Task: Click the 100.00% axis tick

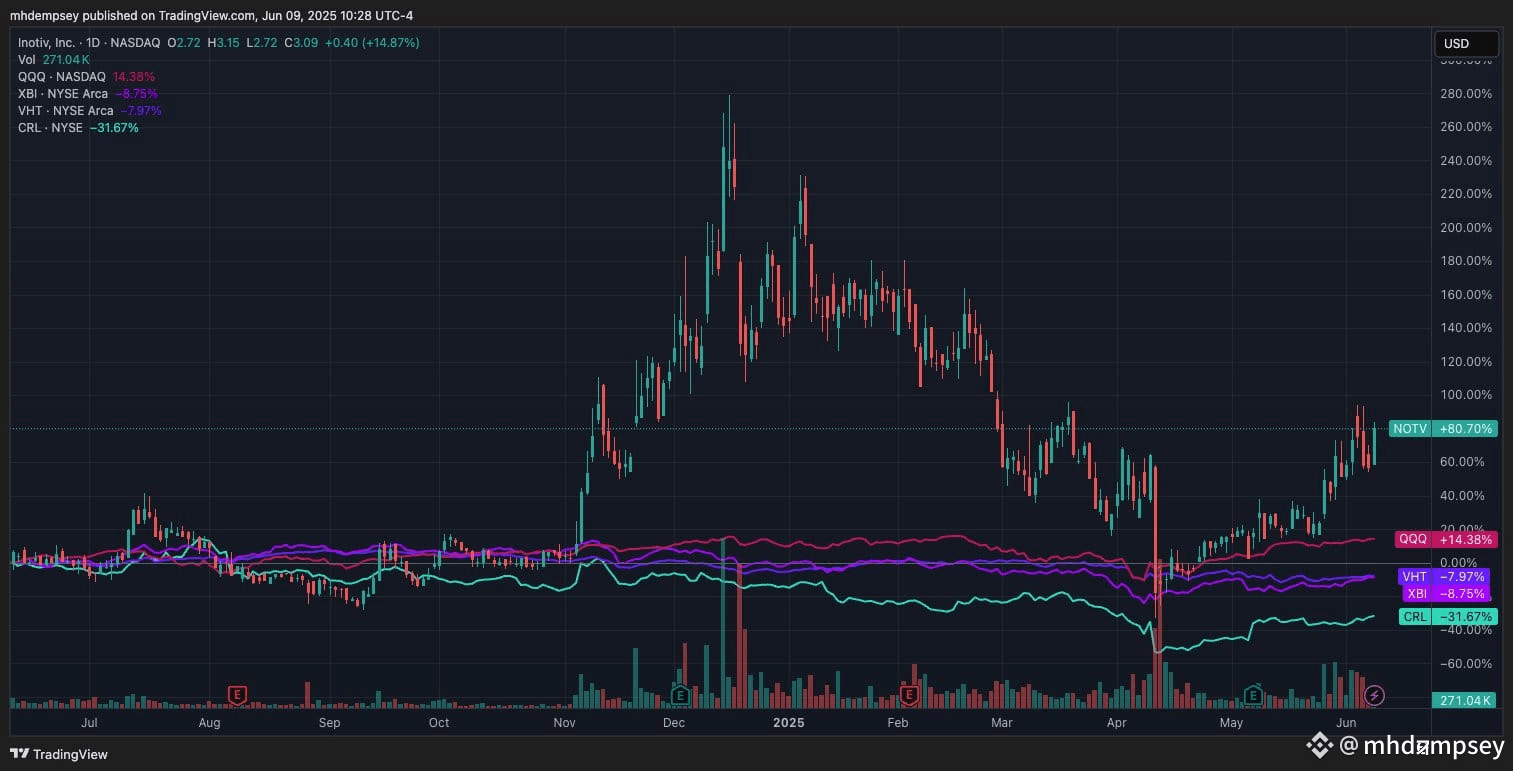Action: pos(1466,395)
